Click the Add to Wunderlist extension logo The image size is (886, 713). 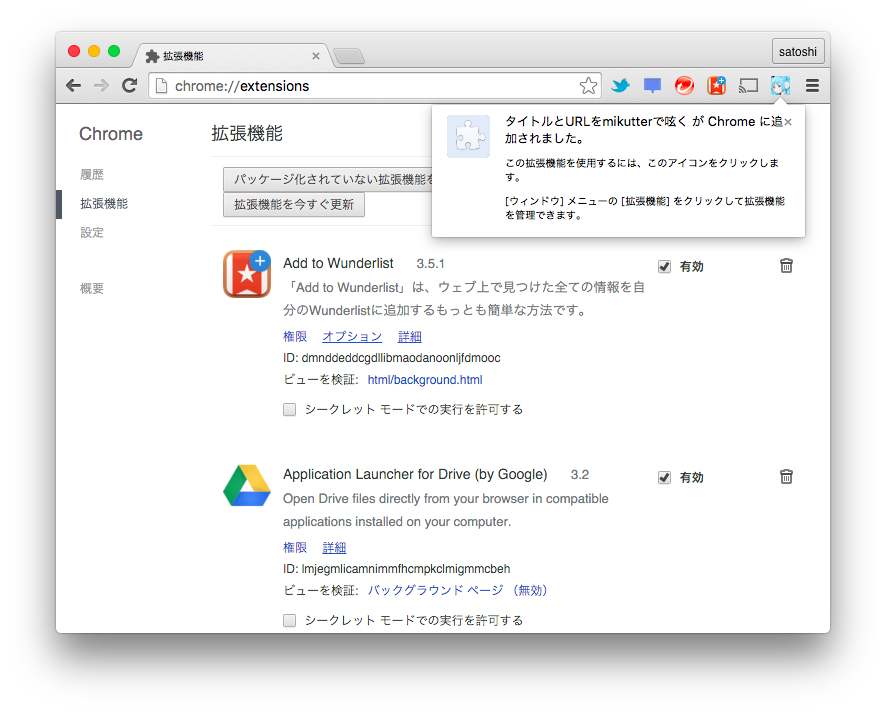click(x=247, y=273)
